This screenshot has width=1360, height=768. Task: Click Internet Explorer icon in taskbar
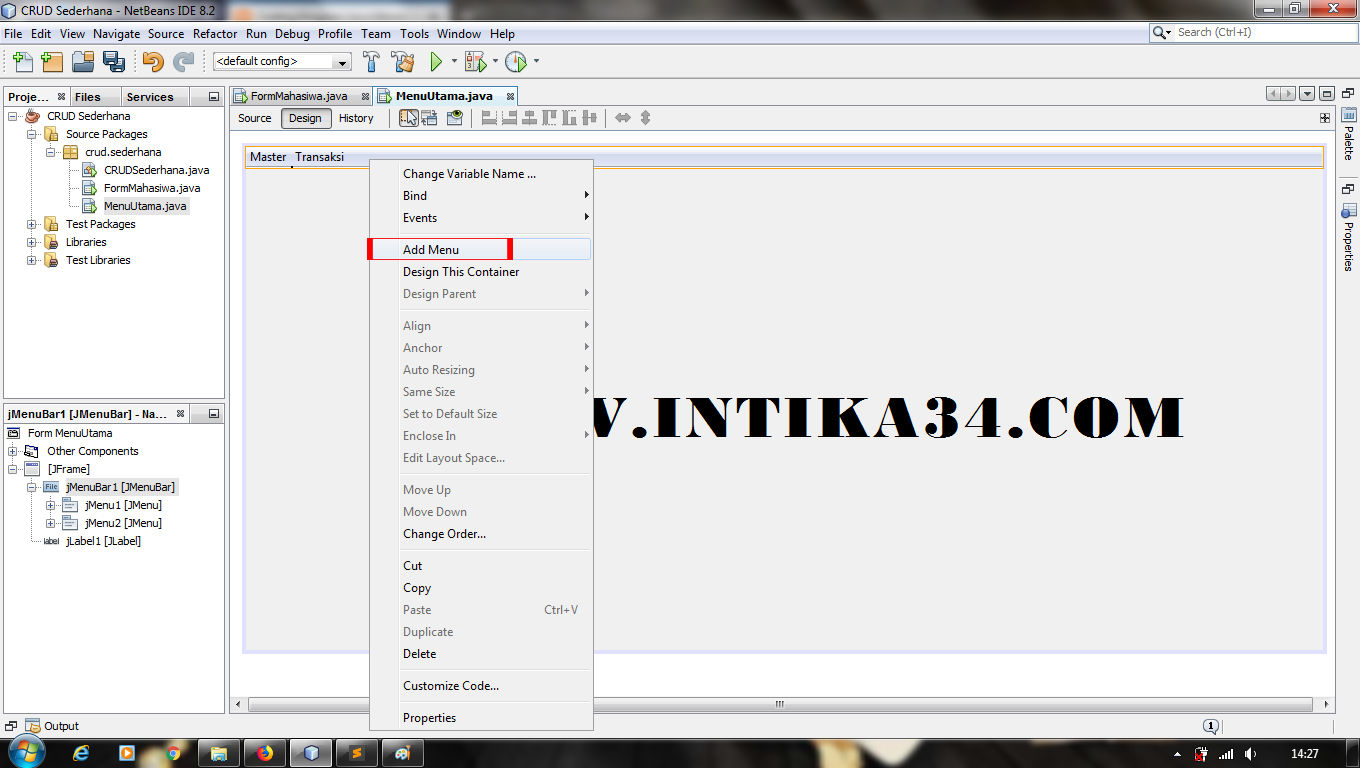coord(82,753)
